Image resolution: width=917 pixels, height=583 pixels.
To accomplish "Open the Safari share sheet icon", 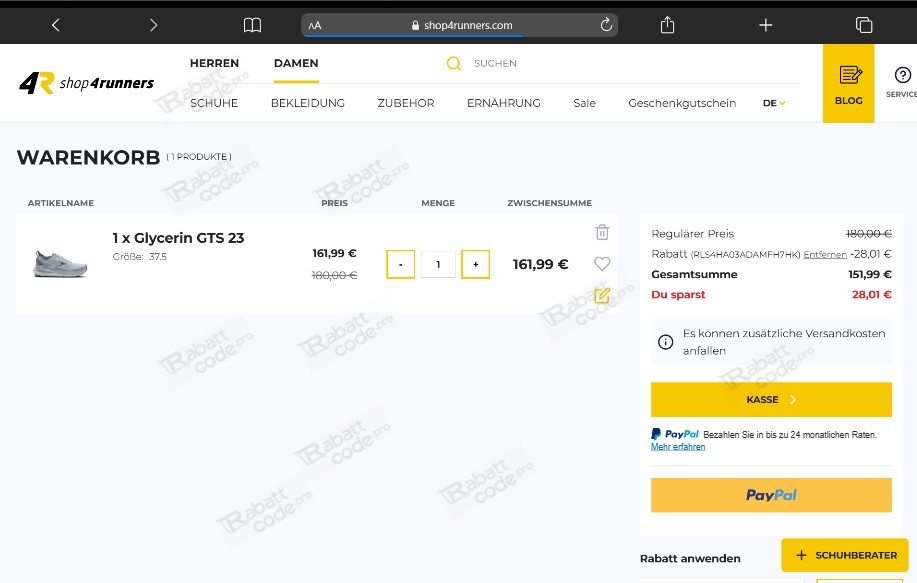I will [x=667, y=25].
